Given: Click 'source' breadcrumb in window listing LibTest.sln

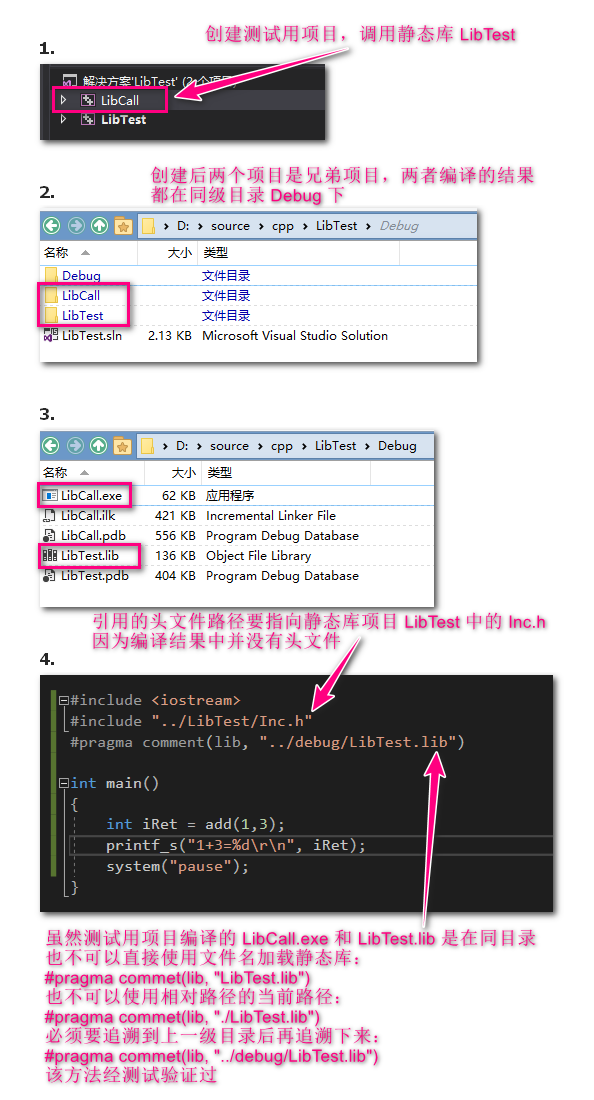Looking at the screenshot, I should coord(230,226).
